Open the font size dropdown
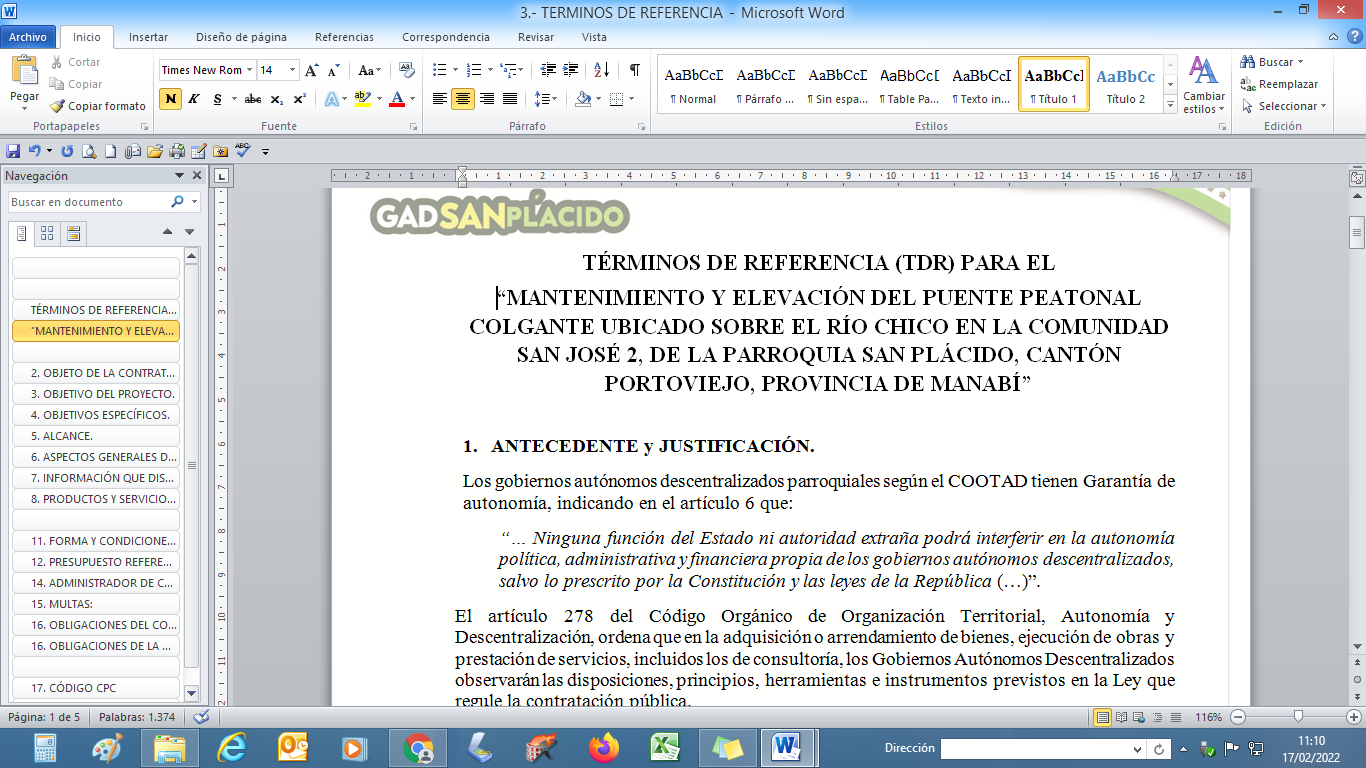Viewport: 1366px width, 768px height. point(292,70)
